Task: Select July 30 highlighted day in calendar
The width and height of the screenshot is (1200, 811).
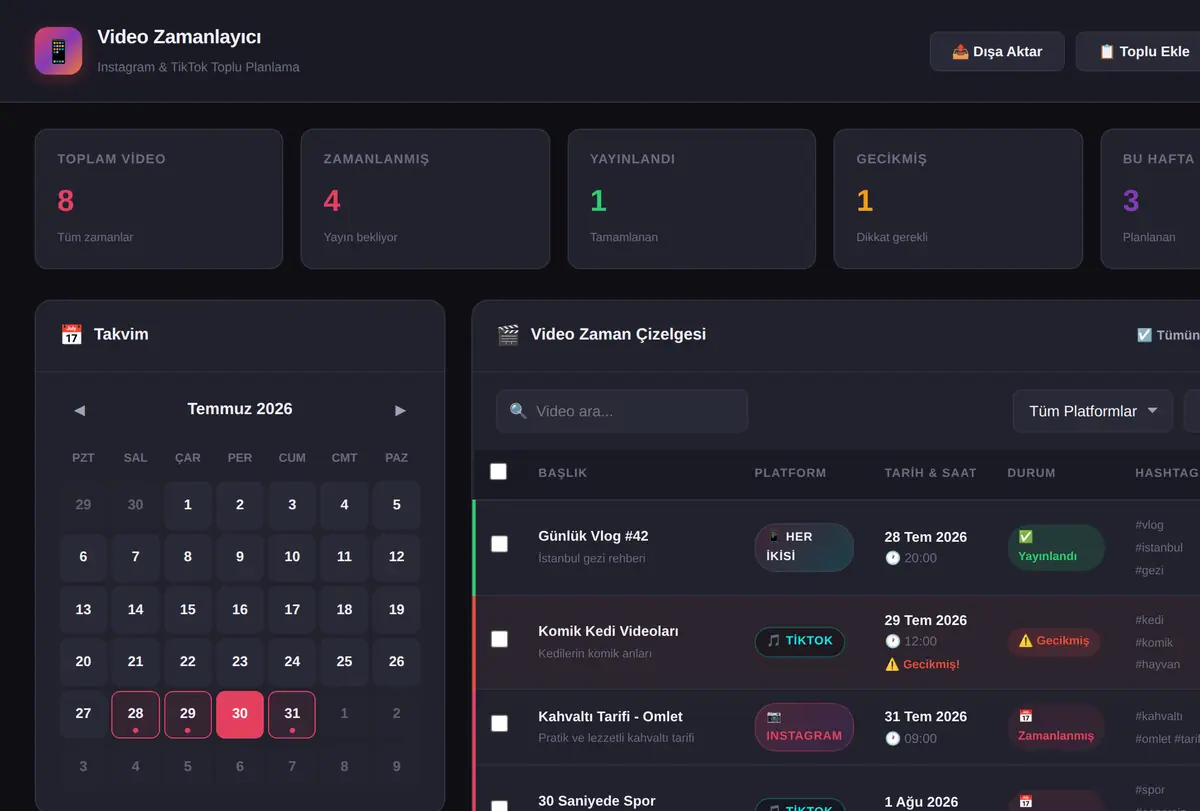Action: [240, 714]
